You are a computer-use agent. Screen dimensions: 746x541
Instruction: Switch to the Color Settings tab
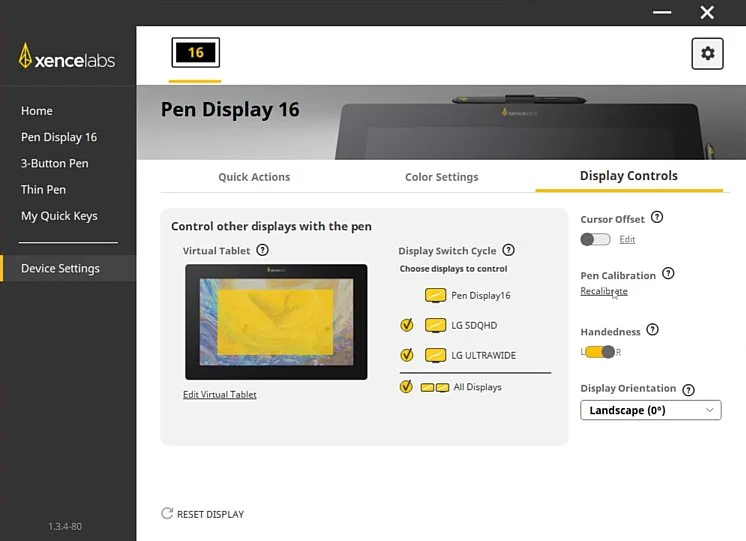pyautogui.click(x=442, y=177)
